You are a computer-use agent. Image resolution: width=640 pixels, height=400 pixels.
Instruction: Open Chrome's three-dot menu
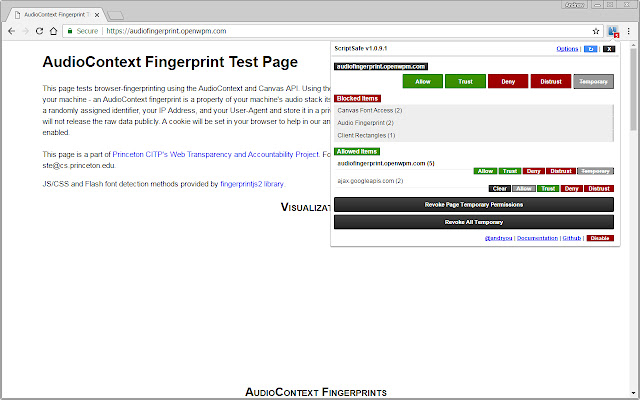[629, 31]
